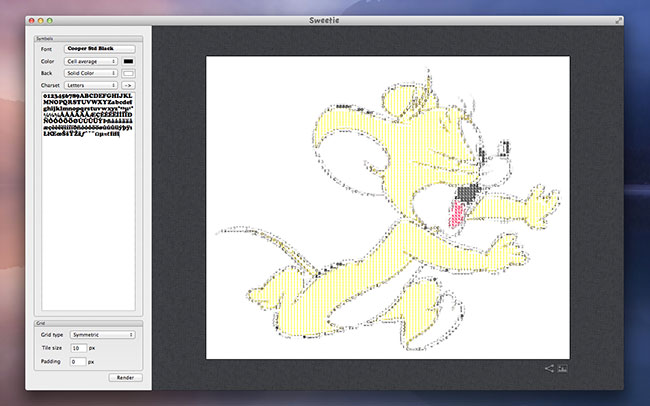Open the Grid type dropdown showing Symmetric
Screen dimensions: 650x406
pos(103,334)
